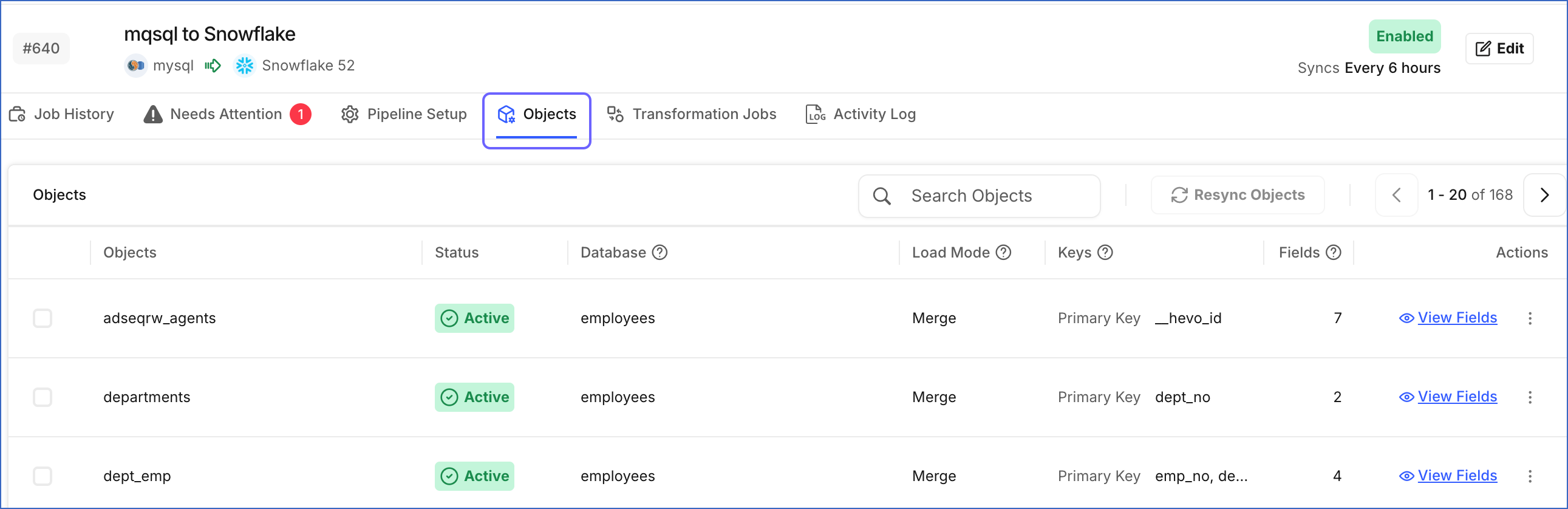The width and height of the screenshot is (1568, 509).
Task: Open View Fields link for dept_emp
Action: click(x=1457, y=476)
